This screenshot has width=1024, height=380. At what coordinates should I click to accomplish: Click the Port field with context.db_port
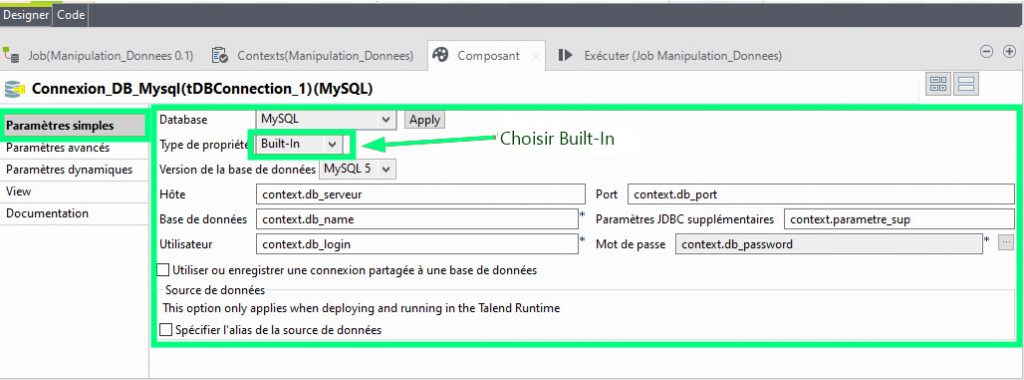821,195
